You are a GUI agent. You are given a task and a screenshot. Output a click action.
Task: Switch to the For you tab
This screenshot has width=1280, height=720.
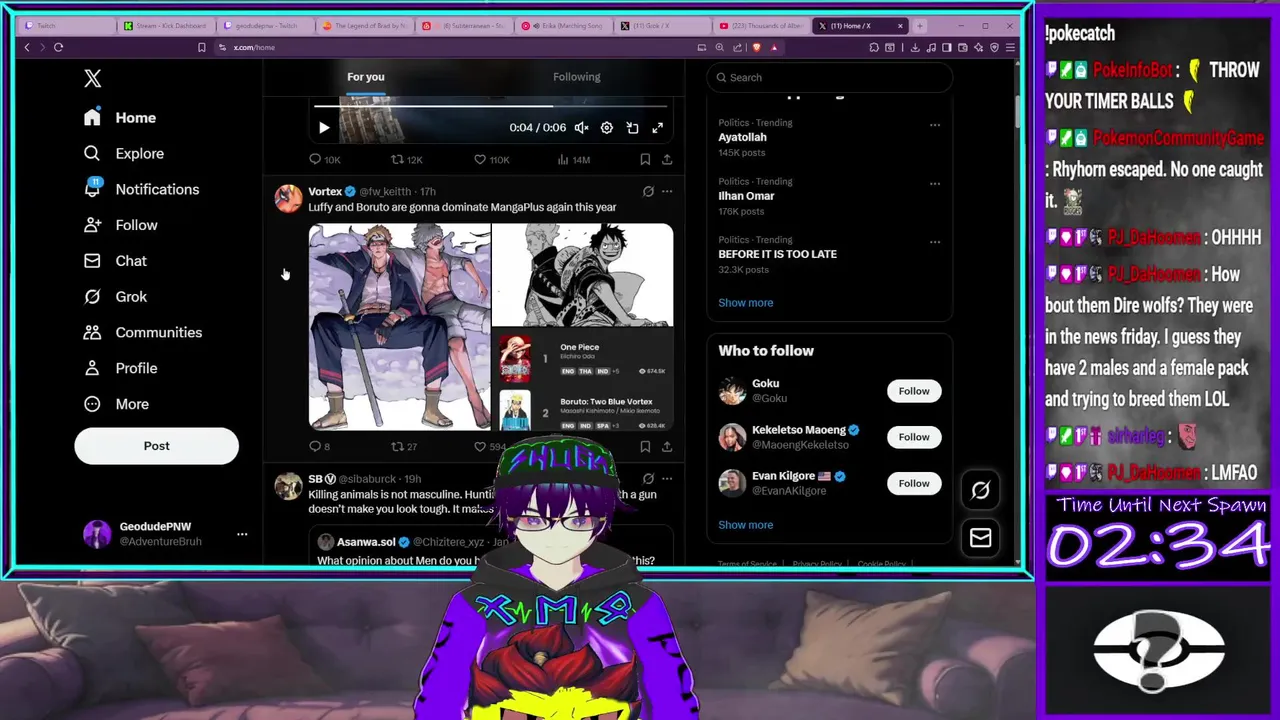pos(366,77)
